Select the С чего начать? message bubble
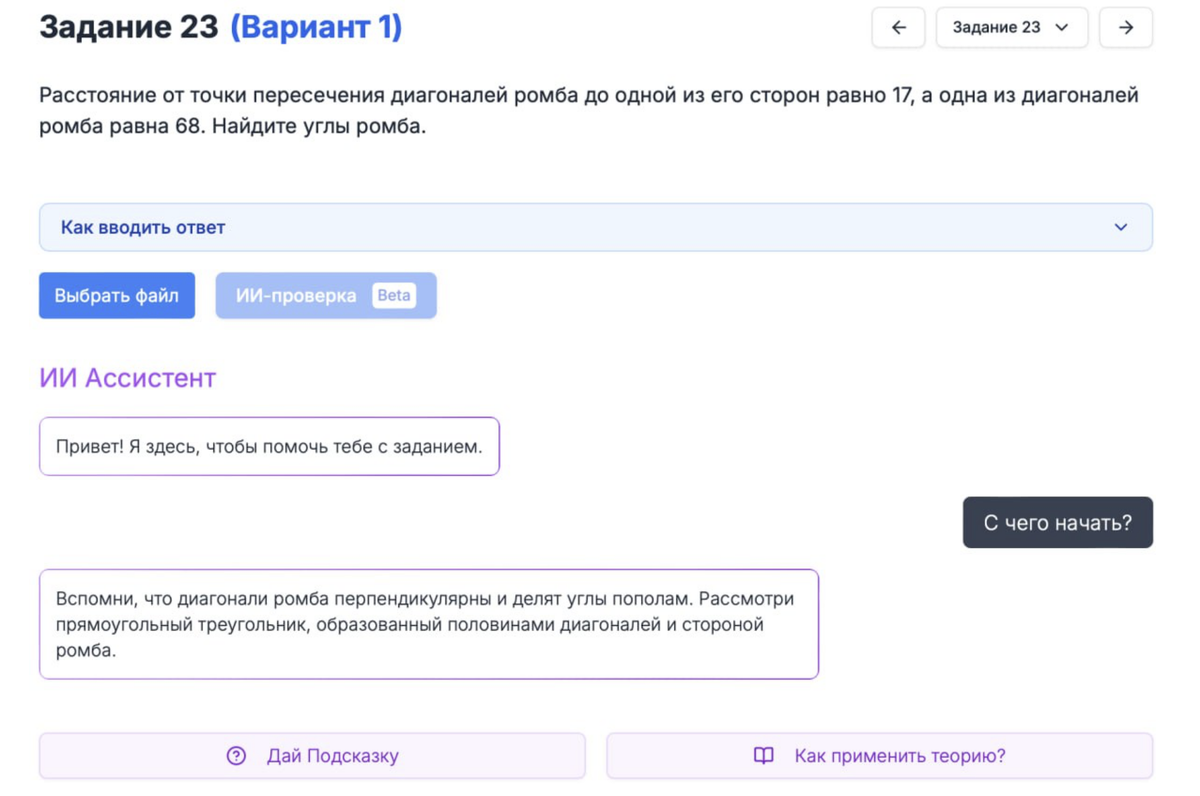Viewport: 1200px width, 796px height. tap(1057, 522)
